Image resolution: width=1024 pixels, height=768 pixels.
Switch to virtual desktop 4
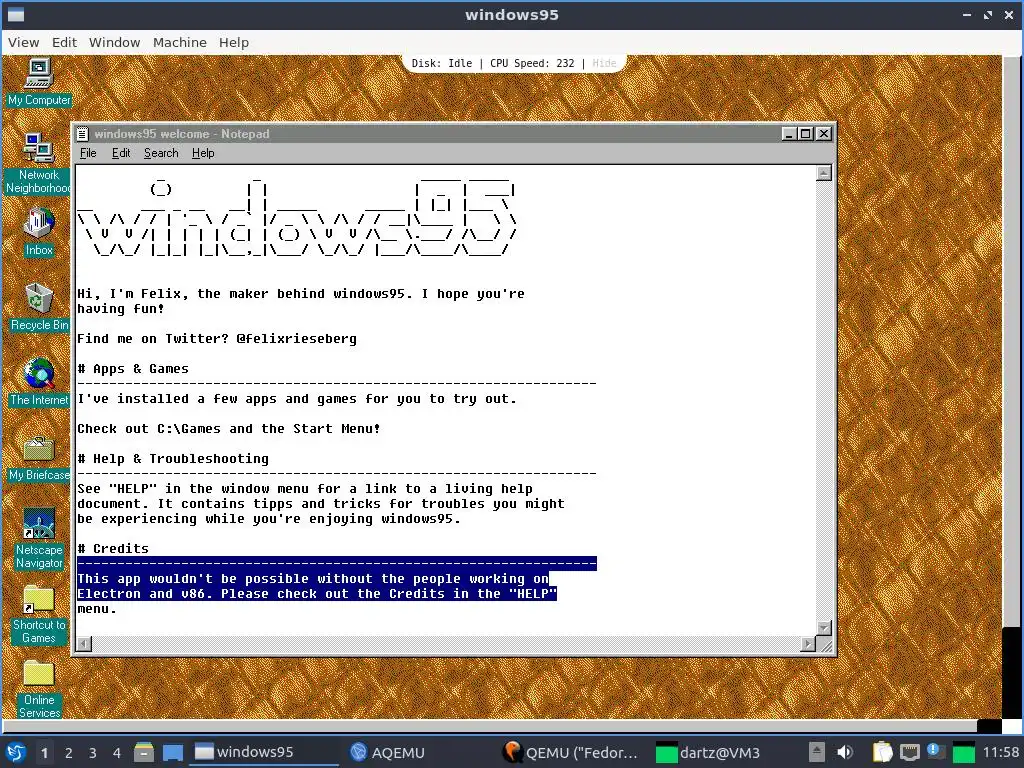pos(117,753)
